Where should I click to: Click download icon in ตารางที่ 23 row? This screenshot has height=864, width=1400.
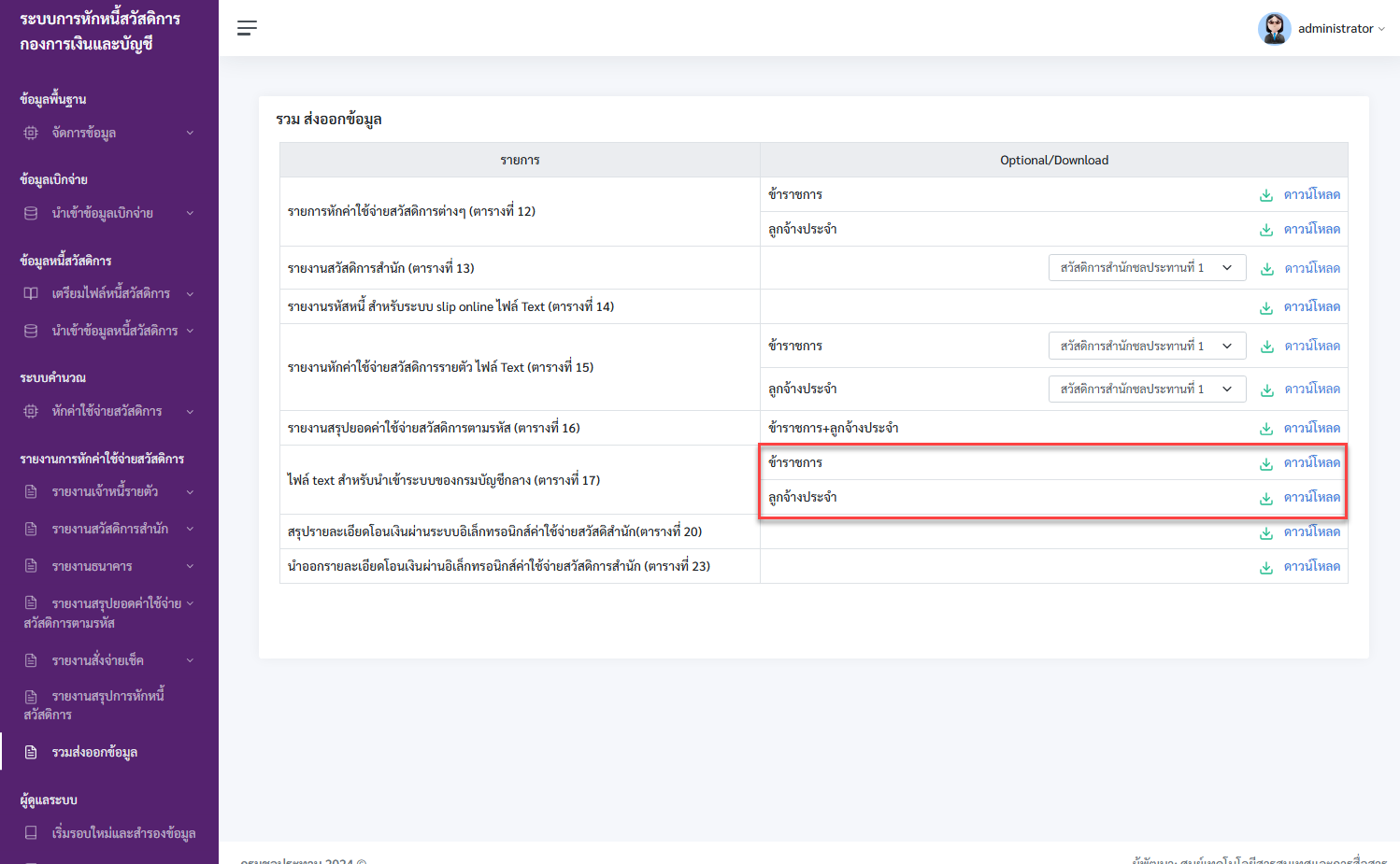[x=1266, y=567]
